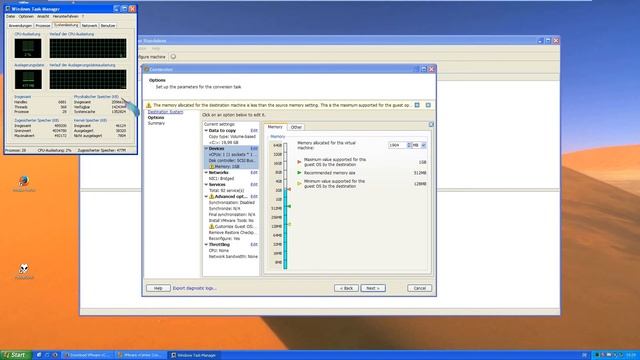Collapse the Devices section
The image size is (640, 360).
pos(206,149)
